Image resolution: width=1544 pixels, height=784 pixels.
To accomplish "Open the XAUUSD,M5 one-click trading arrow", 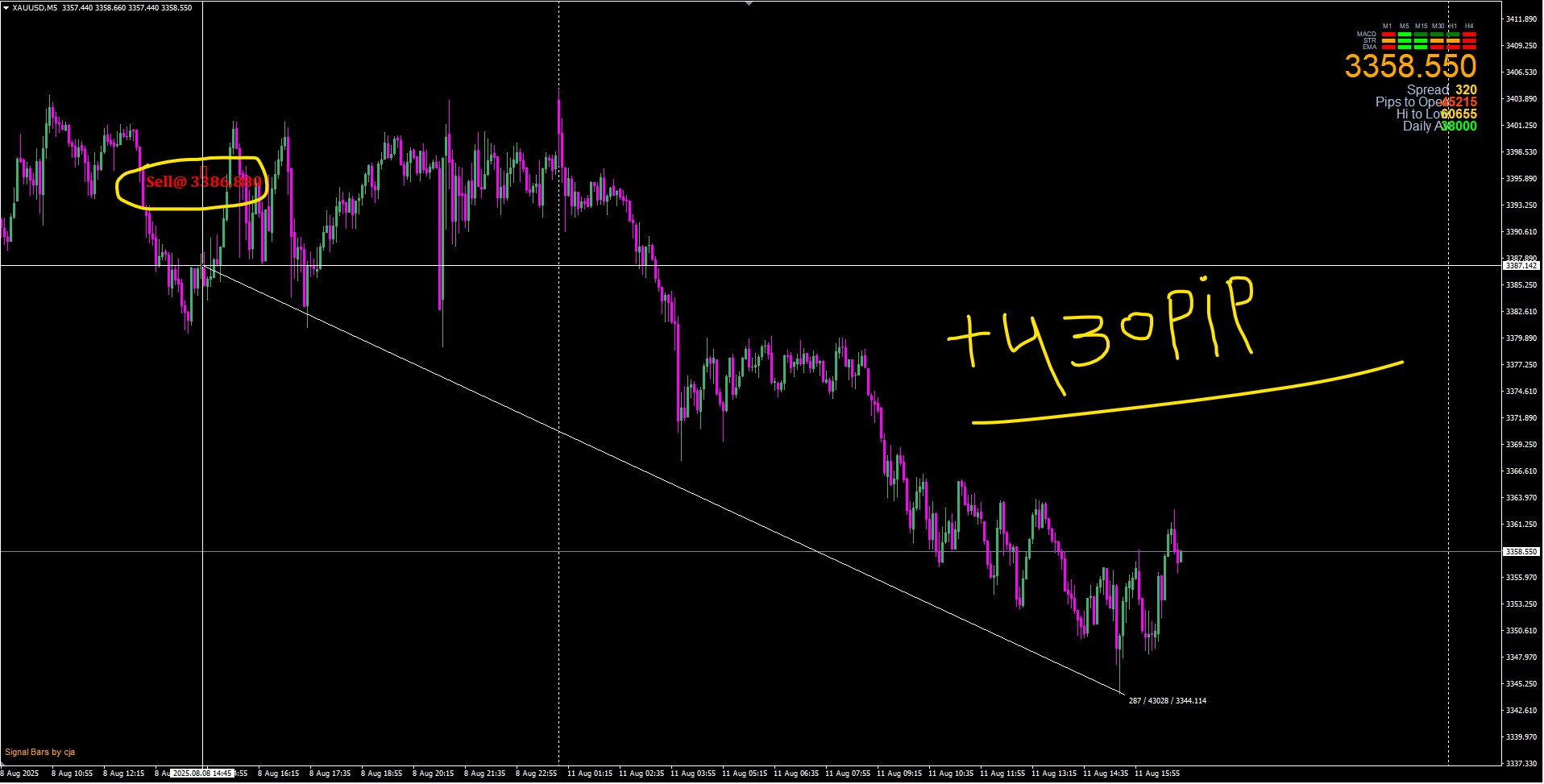I will click(x=6, y=8).
